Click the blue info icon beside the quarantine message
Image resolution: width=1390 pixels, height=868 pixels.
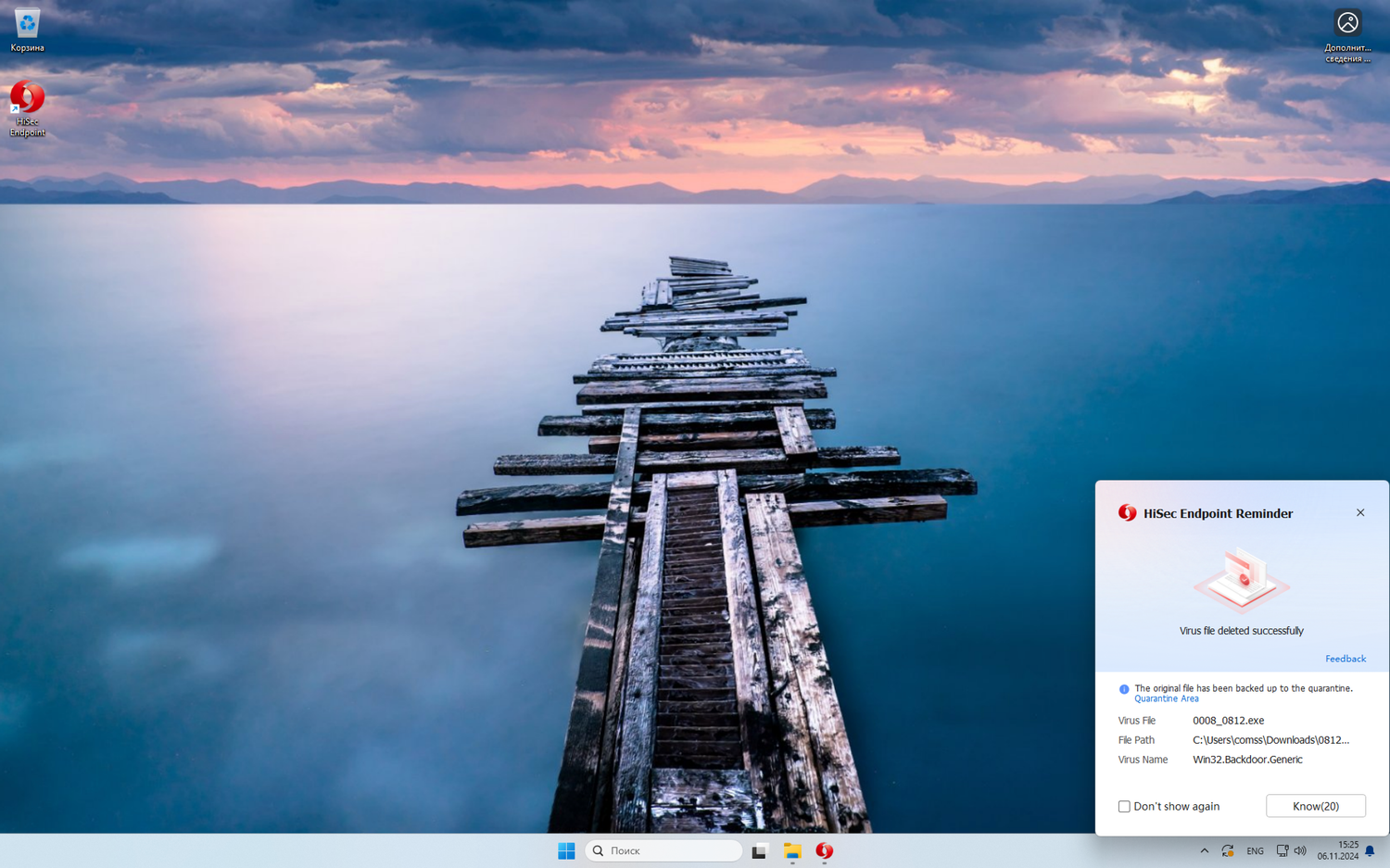click(1124, 689)
